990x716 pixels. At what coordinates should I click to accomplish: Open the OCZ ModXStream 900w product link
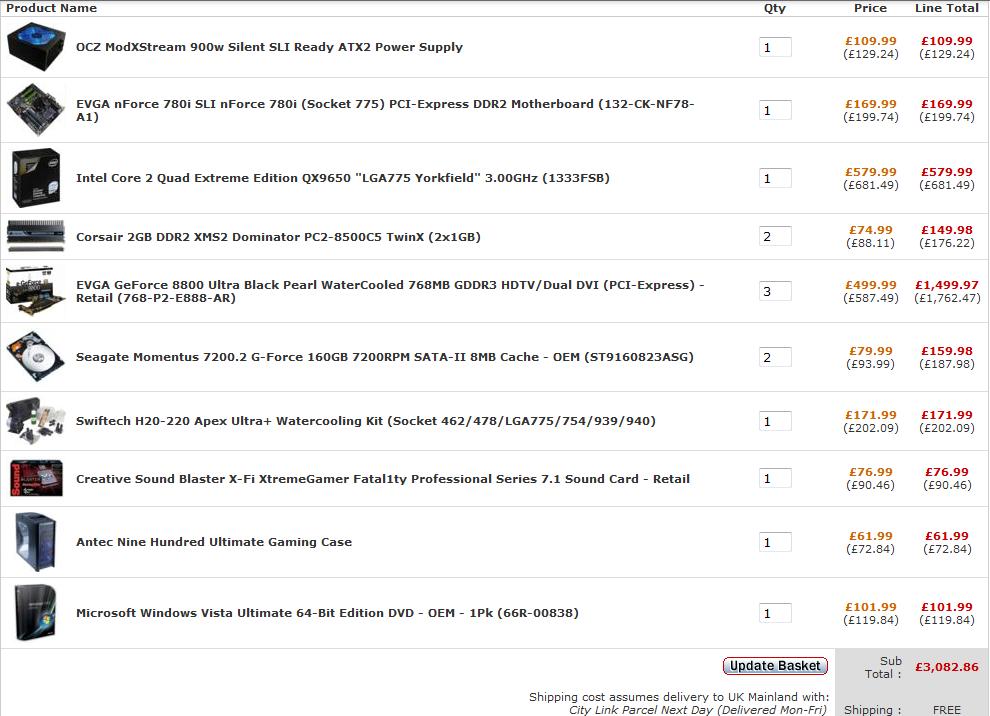270,47
